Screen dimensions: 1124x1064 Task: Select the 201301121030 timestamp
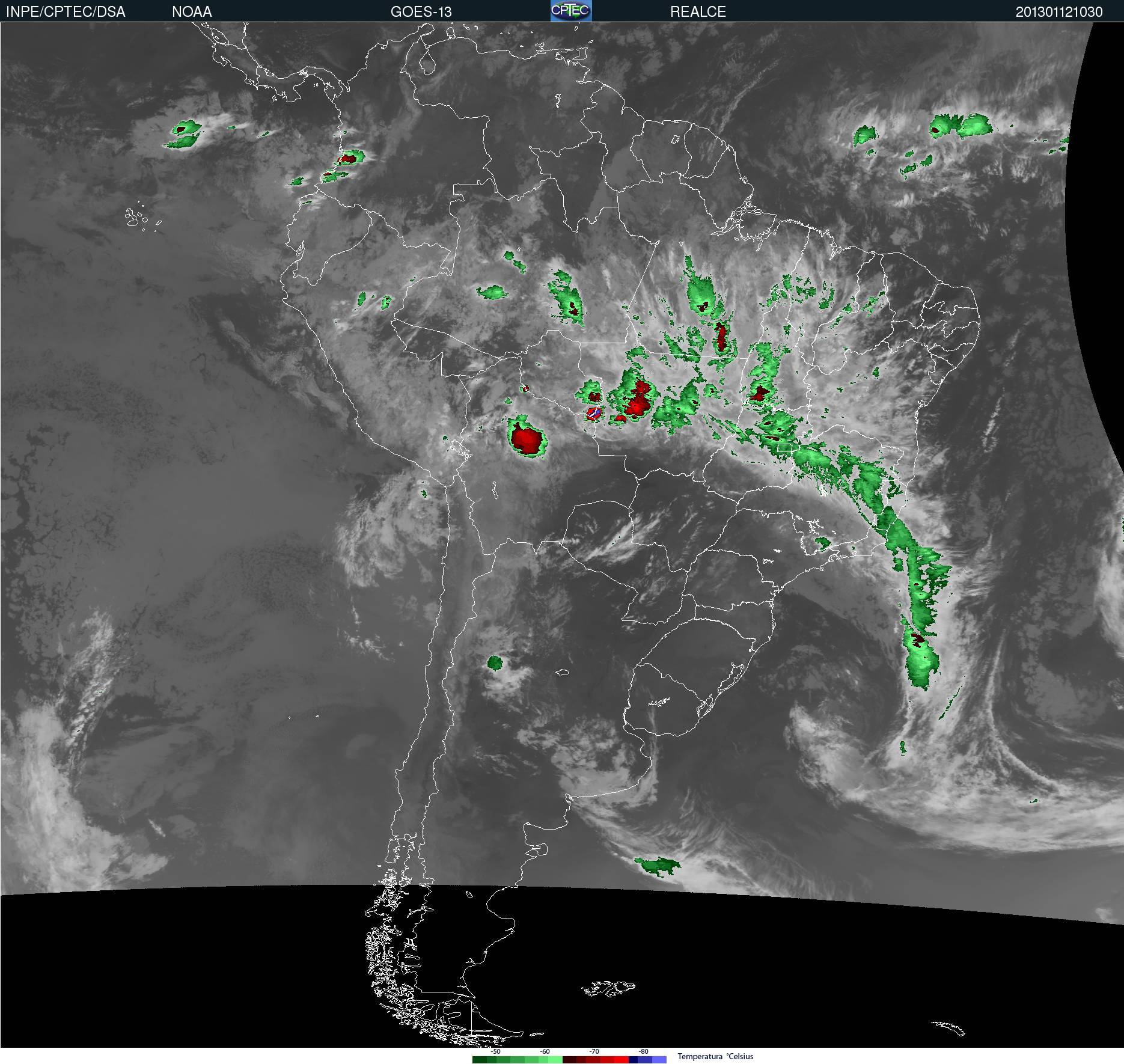pos(1059,11)
